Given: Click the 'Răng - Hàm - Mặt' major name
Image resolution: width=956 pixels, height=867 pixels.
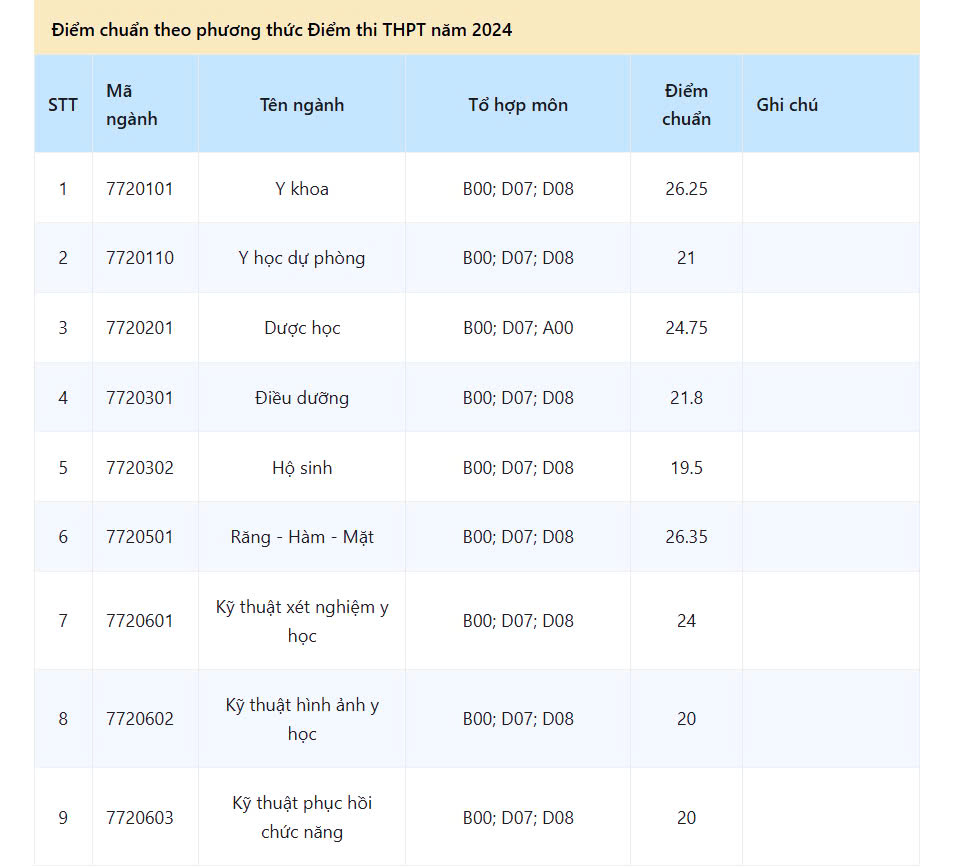Looking at the screenshot, I should click(302, 537).
